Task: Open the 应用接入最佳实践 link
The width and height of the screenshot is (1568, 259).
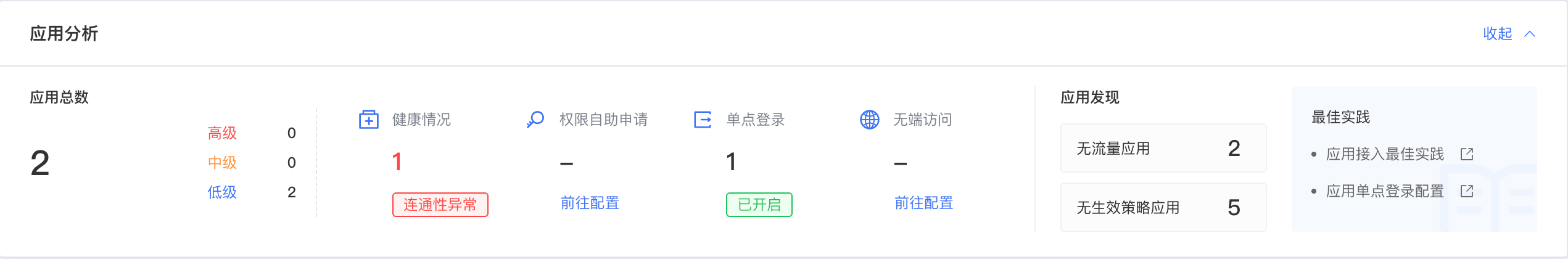Action: click(1385, 154)
